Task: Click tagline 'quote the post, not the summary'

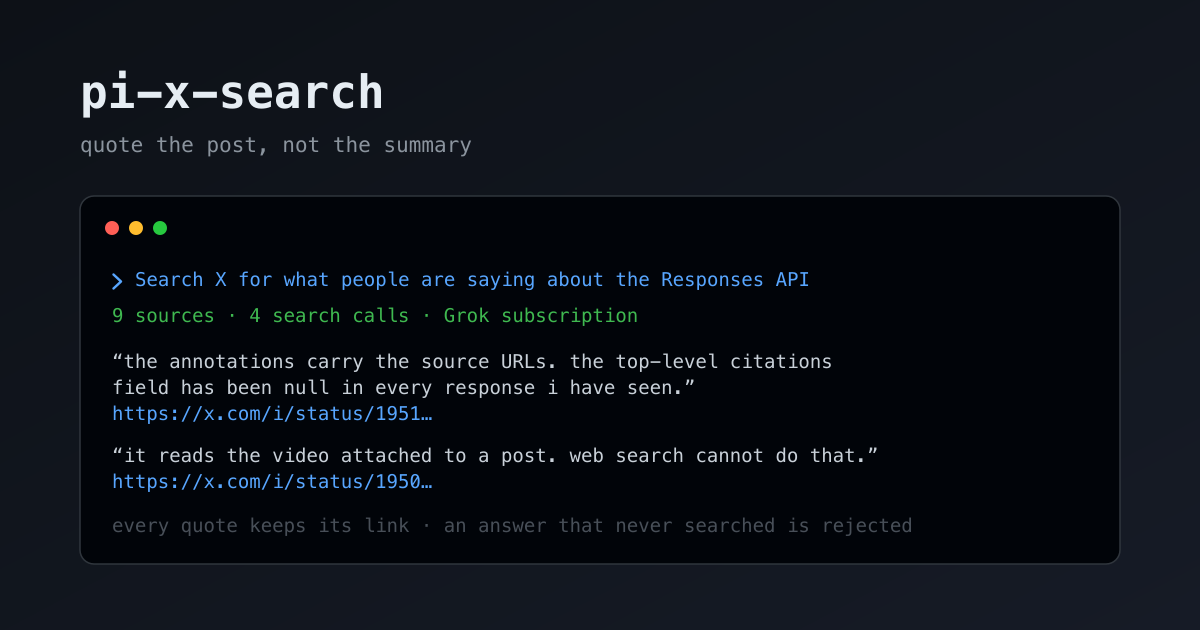Action: (x=276, y=145)
